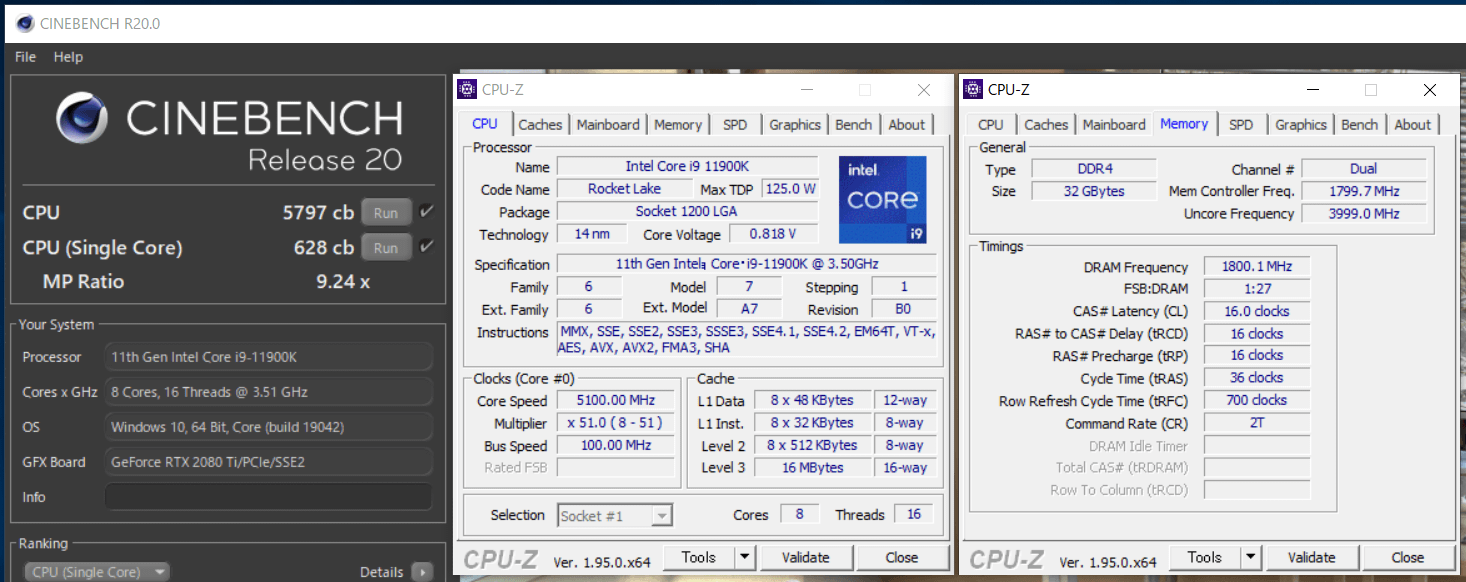Click the Info input field in Your System
Viewport: 1466px width, 582px height.
click(x=269, y=497)
